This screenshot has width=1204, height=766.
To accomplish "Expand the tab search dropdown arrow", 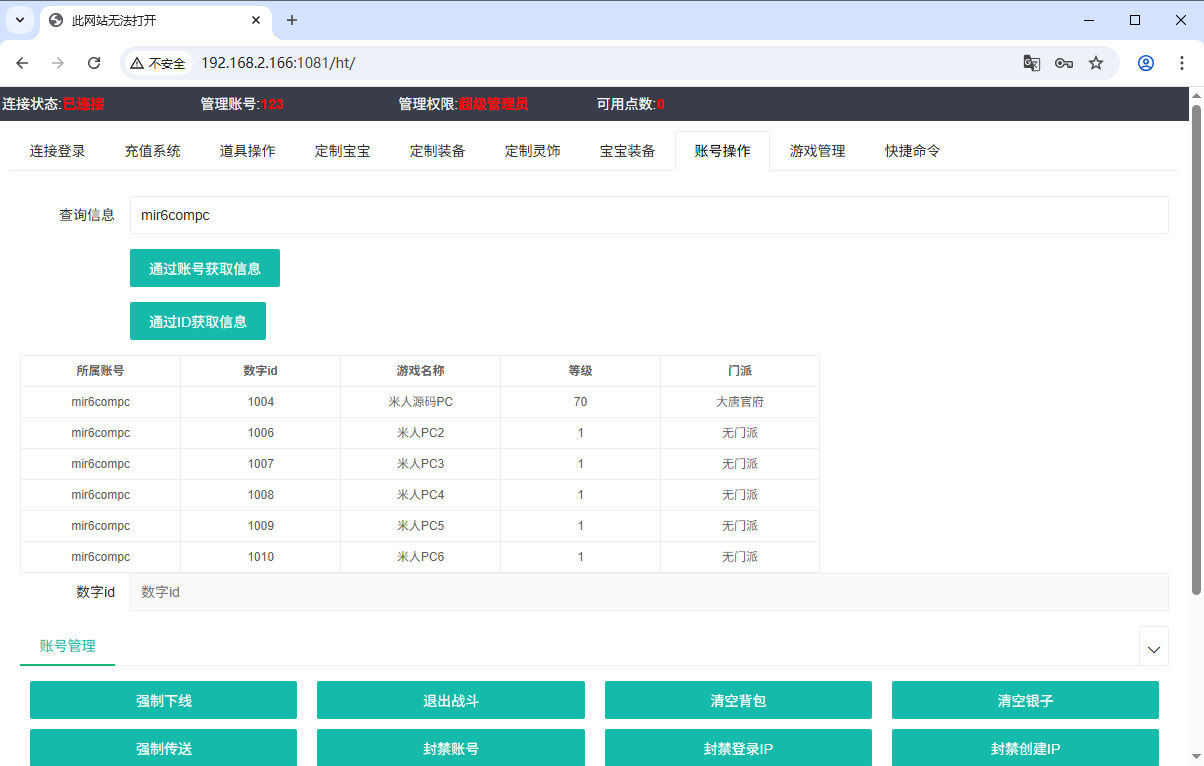I will (20, 20).
